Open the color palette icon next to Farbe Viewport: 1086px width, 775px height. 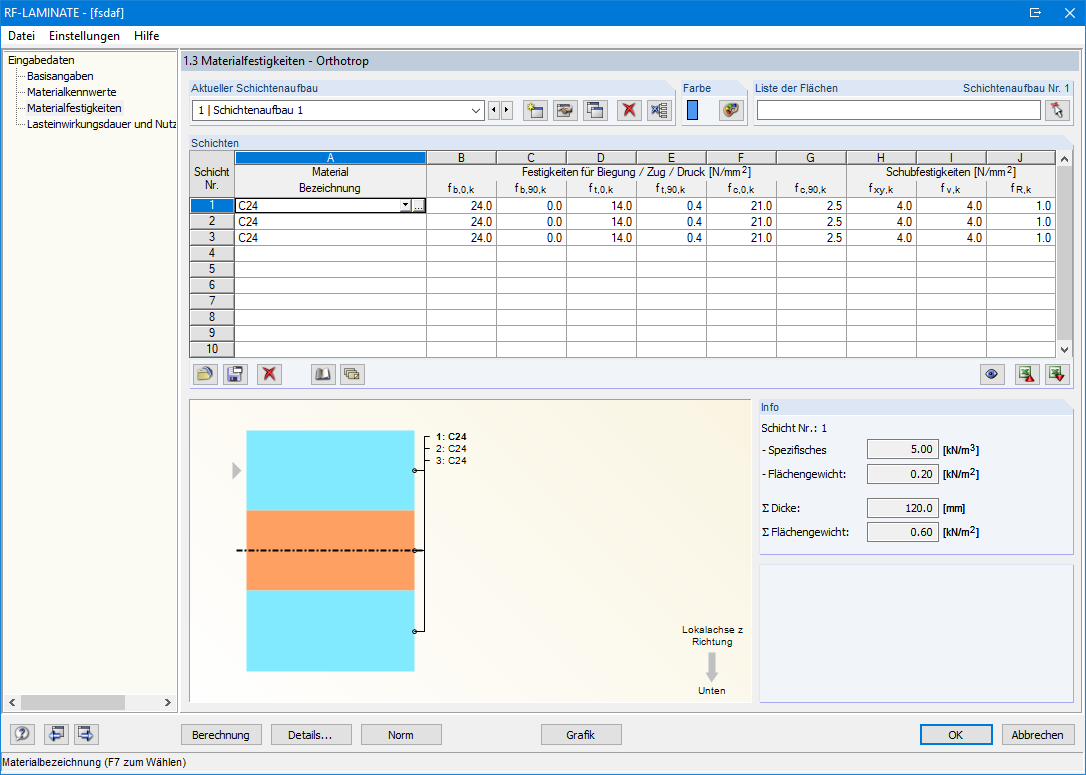[x=731, y=110]
